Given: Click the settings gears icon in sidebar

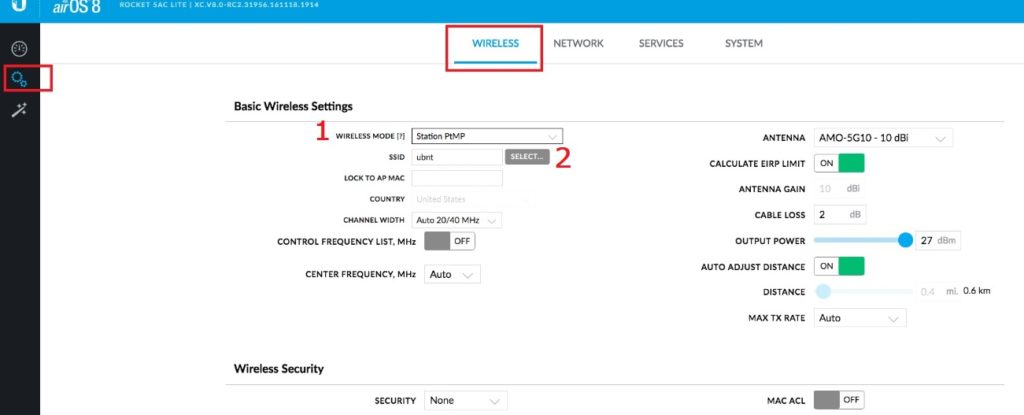Looking at the screenshot, I should [19, 78].
